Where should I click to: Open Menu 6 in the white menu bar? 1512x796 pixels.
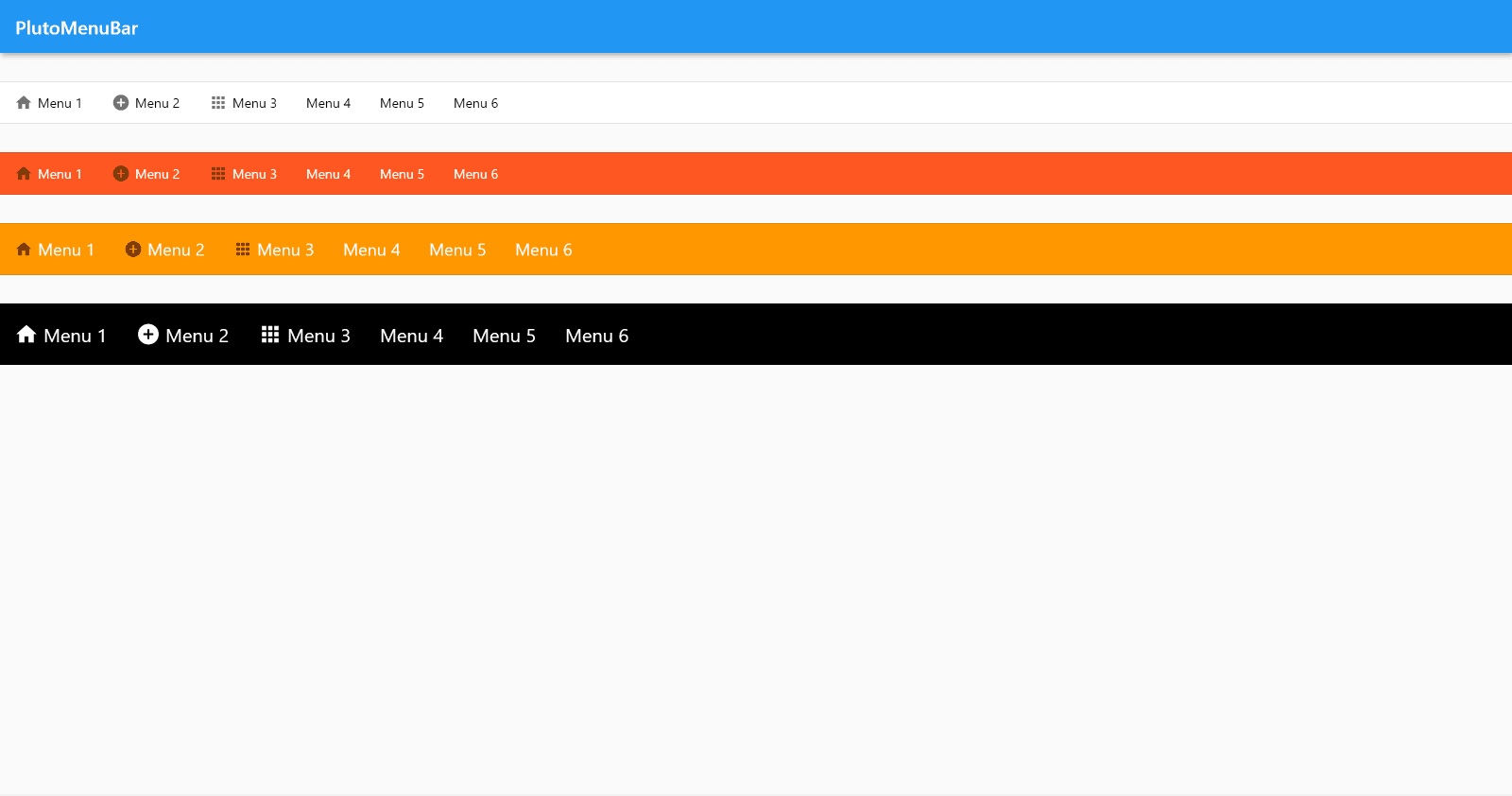tap(475, 103)
